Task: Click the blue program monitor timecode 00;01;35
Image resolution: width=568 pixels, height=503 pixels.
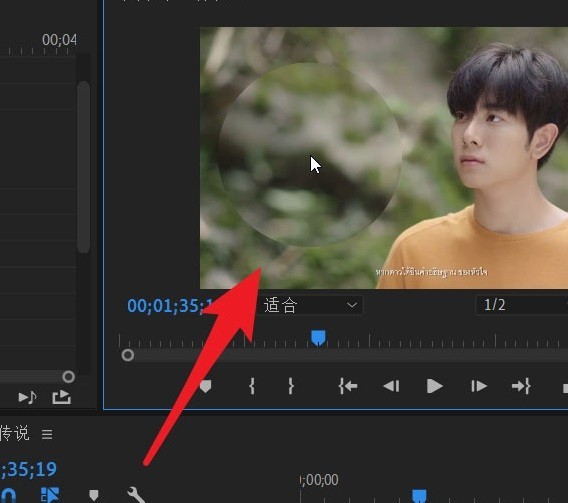Action: coord(169,306)
